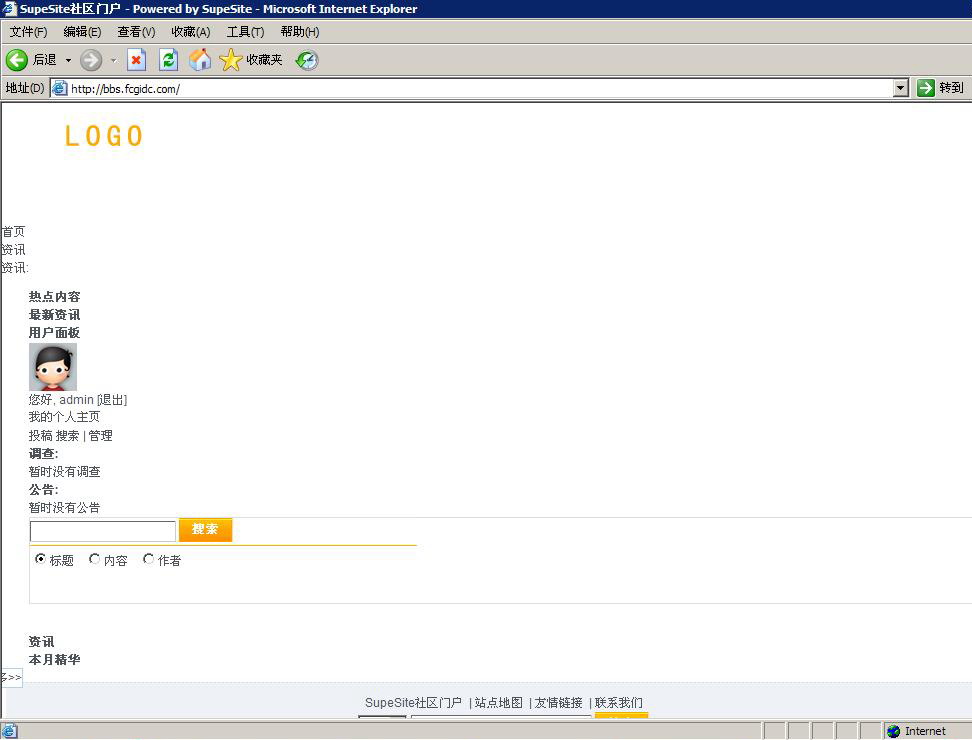This screenshot has width=972, height=740.
Task: Click the 用户面板 heading
Action: tap(55, 333)
